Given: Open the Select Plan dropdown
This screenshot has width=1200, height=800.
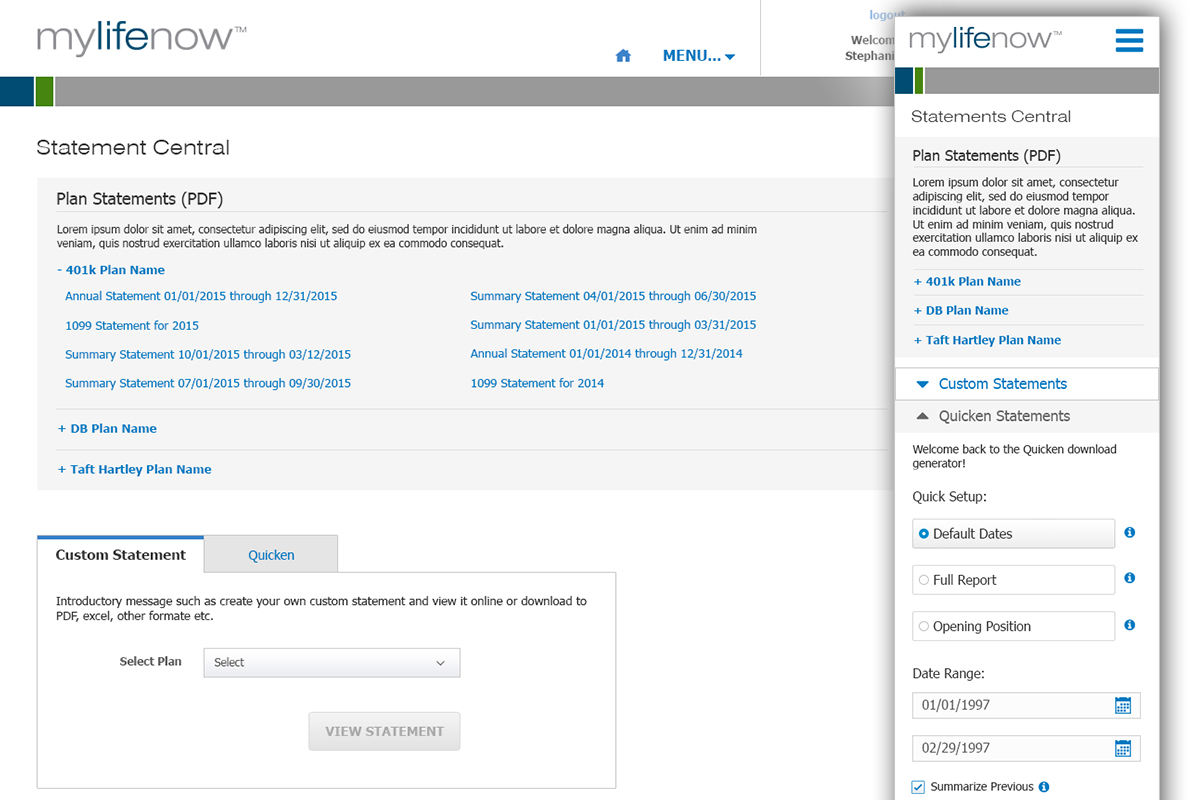Looking at the screenshot, I should coord(331,663).
